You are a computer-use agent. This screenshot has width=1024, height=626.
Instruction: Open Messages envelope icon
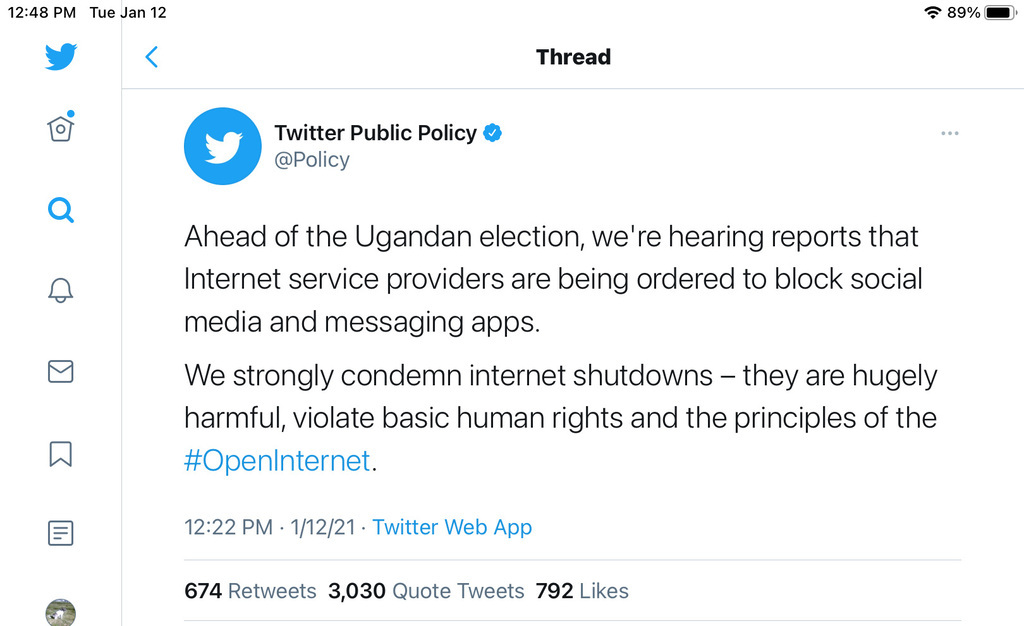pyautogui.click(x=61, y=372)
